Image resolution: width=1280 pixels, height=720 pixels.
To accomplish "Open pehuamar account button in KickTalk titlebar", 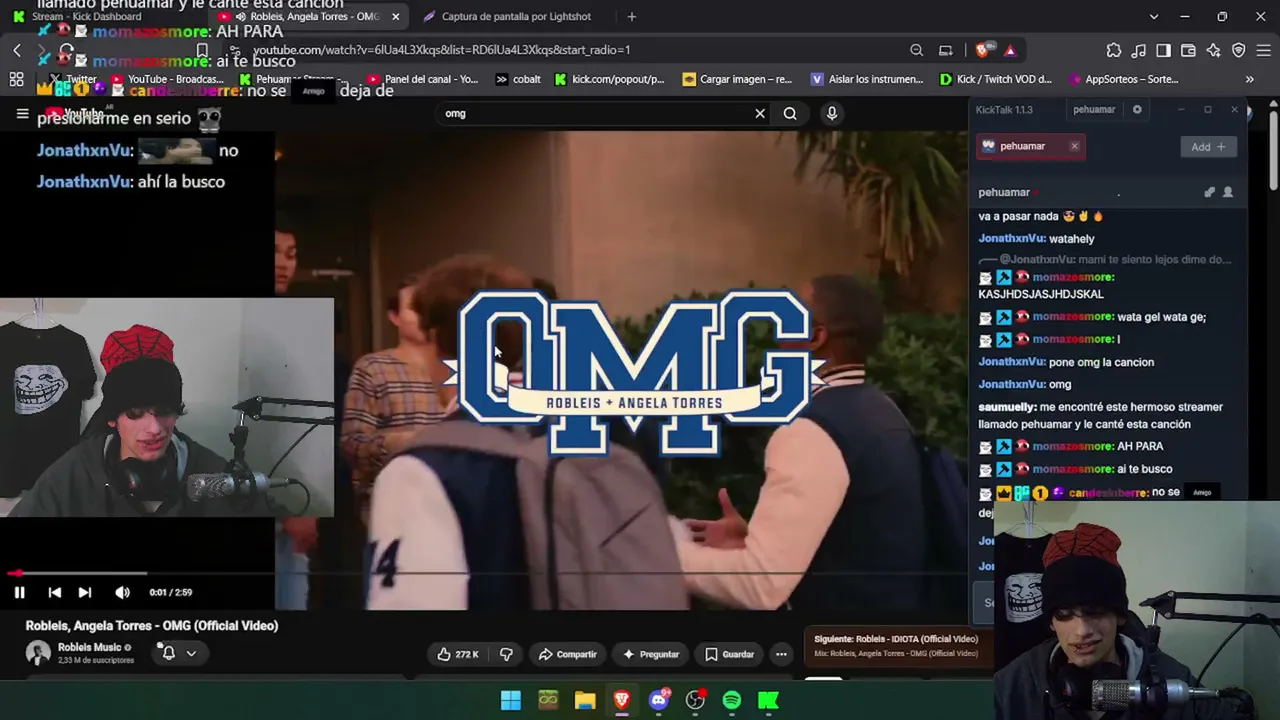I will click(1094, 110).
